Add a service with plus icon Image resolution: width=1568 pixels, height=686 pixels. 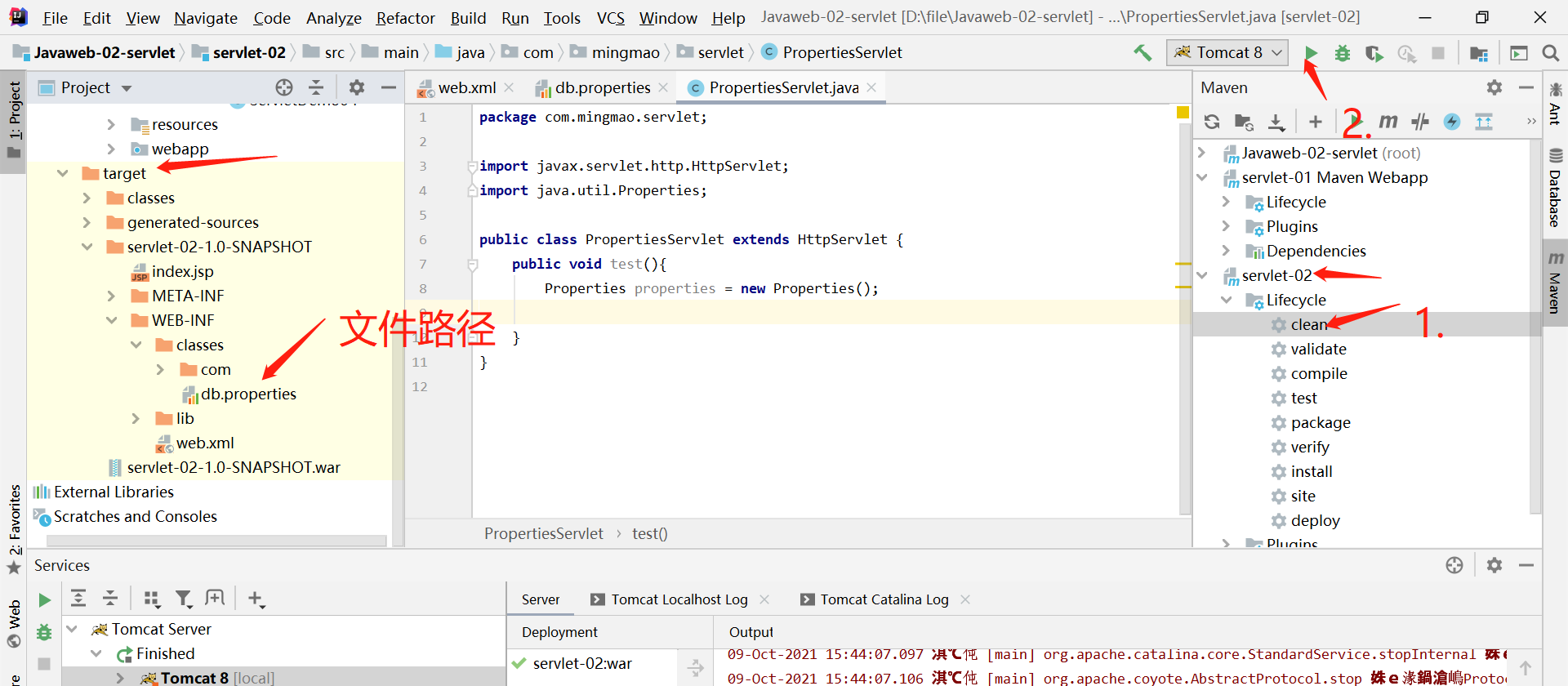tap(256, 599)
